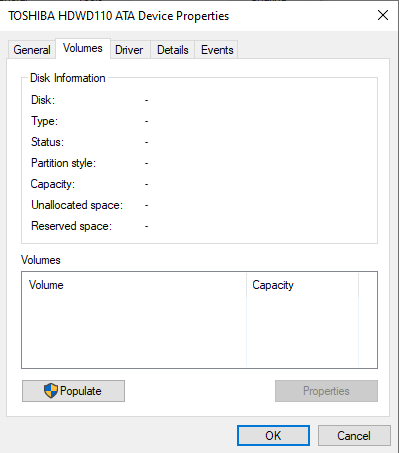The image size is (399, 453).
Task: Click the Volume column header
Action: point(134,285)
